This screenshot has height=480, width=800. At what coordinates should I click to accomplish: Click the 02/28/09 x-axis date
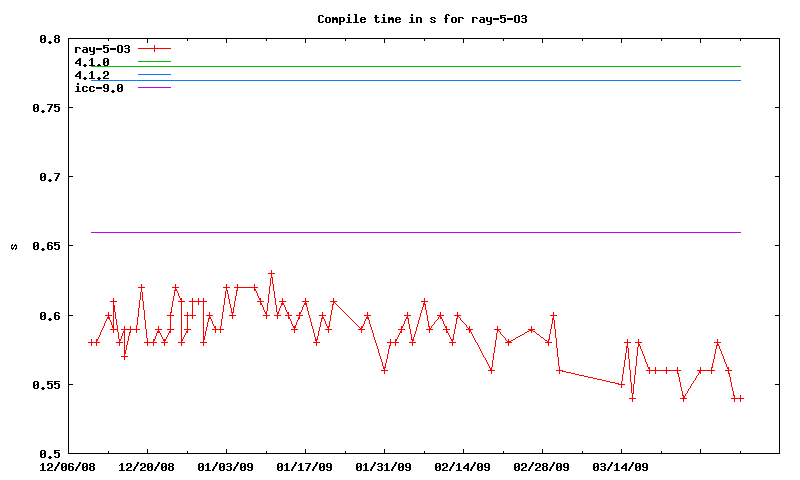[542, 467]
